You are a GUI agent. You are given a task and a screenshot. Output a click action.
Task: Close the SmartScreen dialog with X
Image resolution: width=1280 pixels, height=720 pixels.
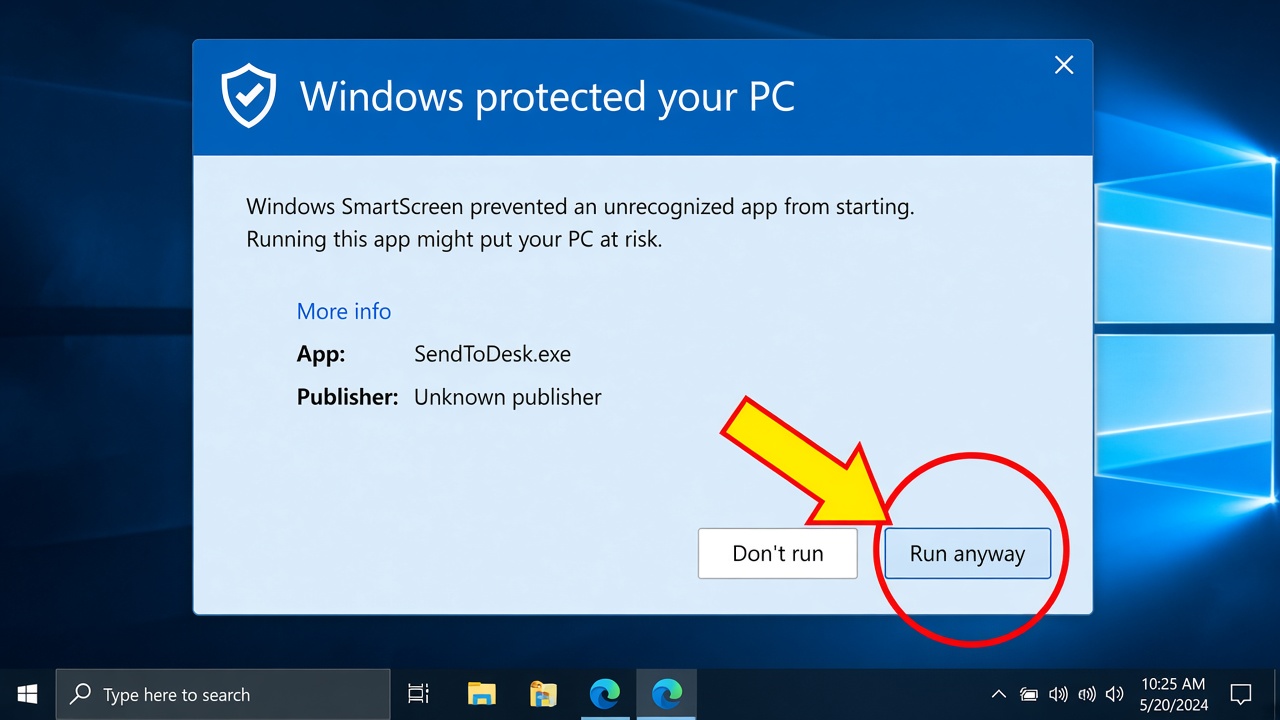coord(1064,65)
